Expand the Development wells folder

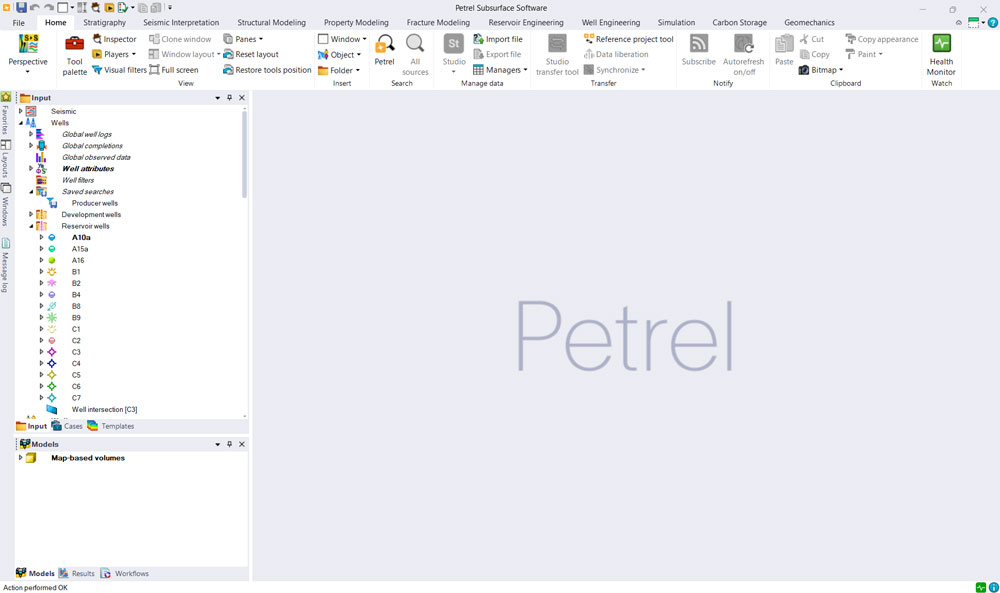click(31, 214)
